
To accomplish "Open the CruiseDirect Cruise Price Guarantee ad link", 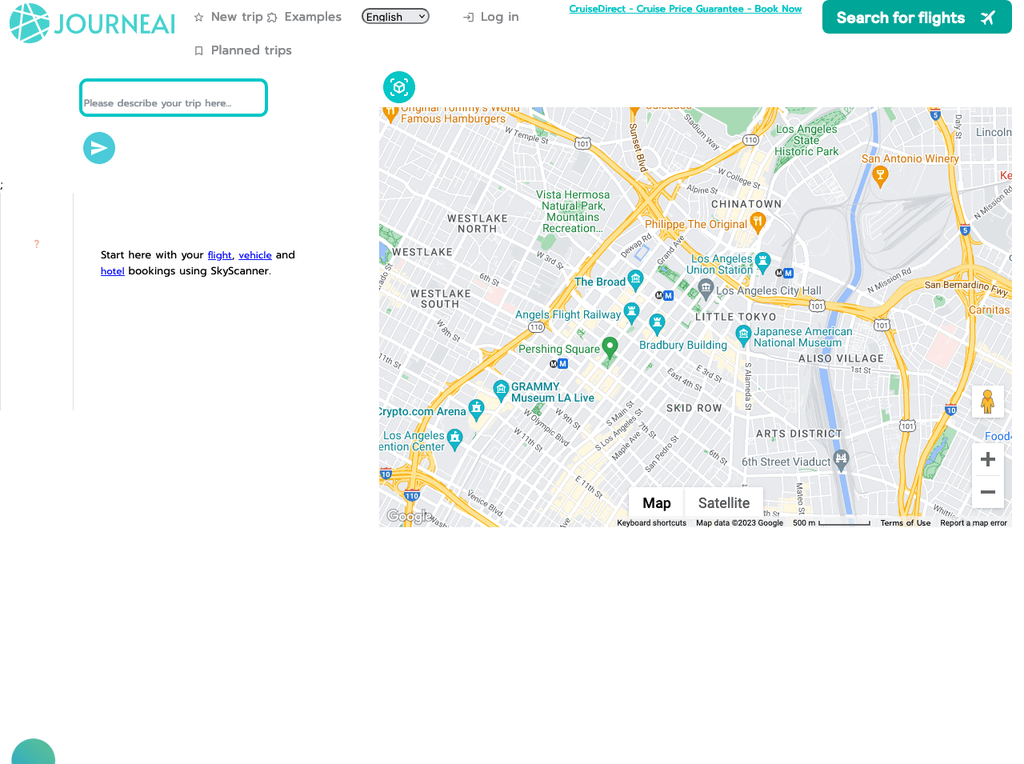I will [685, 9].
